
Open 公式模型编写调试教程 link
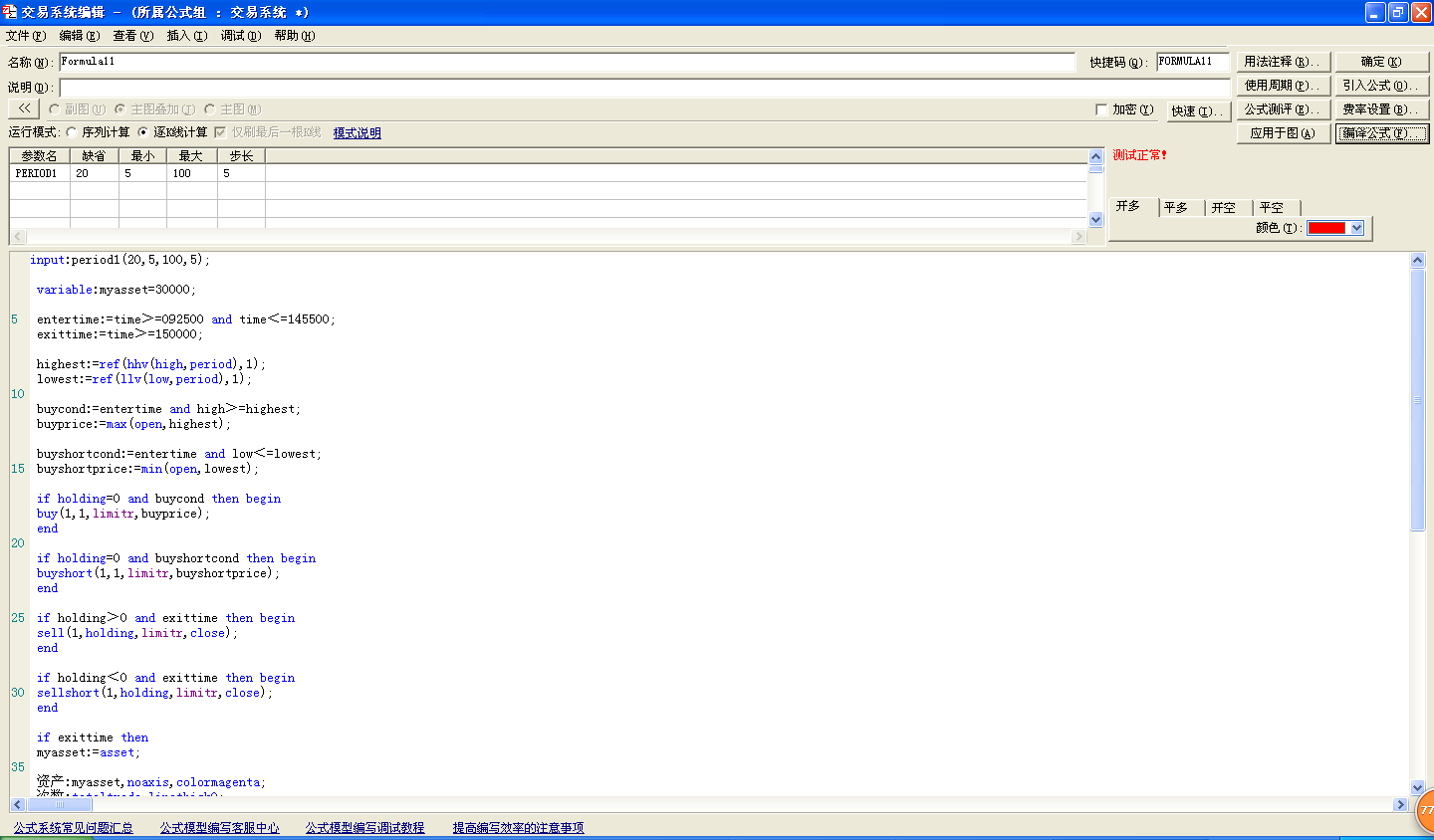[364, 828]
